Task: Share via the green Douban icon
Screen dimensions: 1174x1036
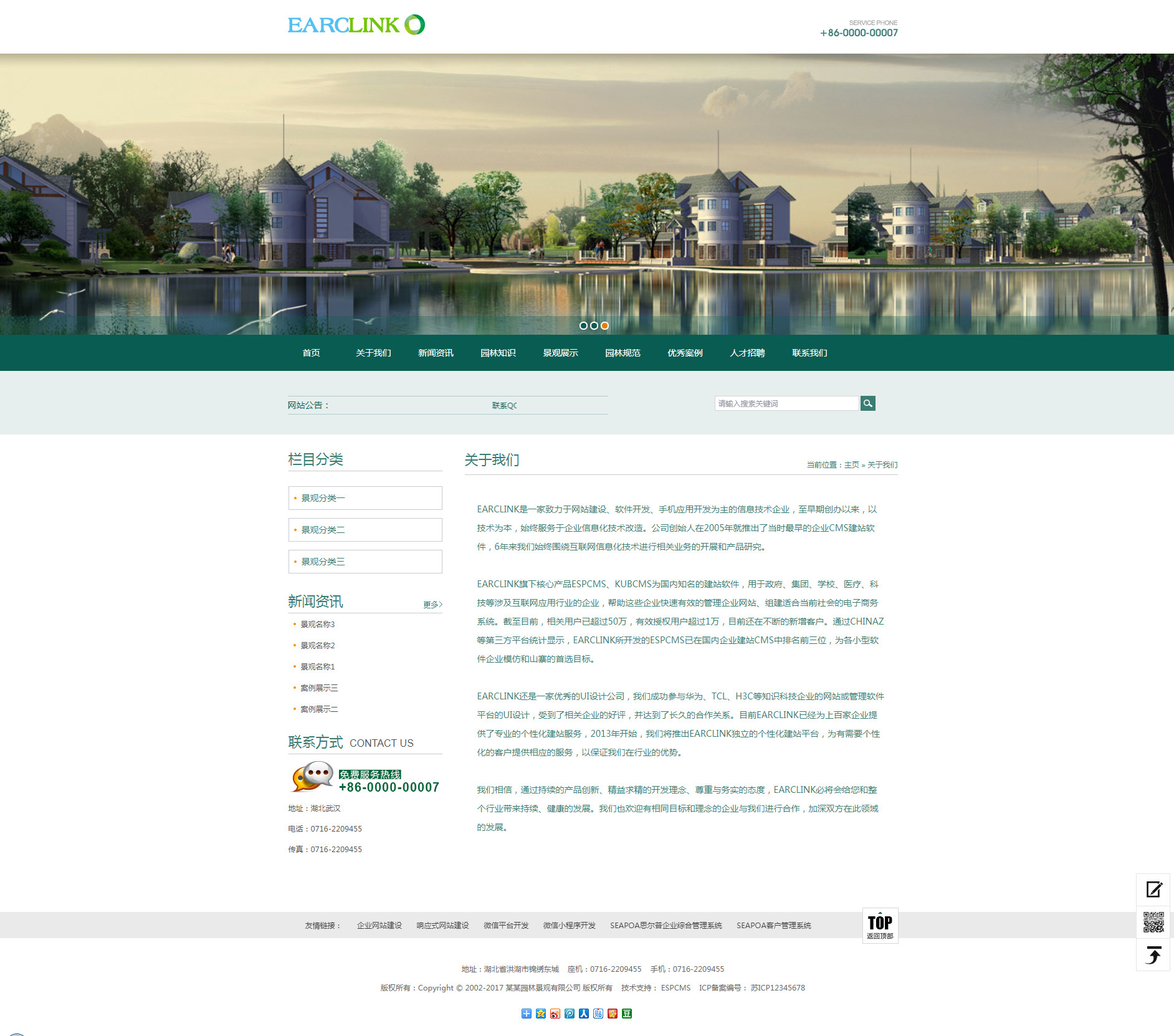Action: coord(627,1014)
